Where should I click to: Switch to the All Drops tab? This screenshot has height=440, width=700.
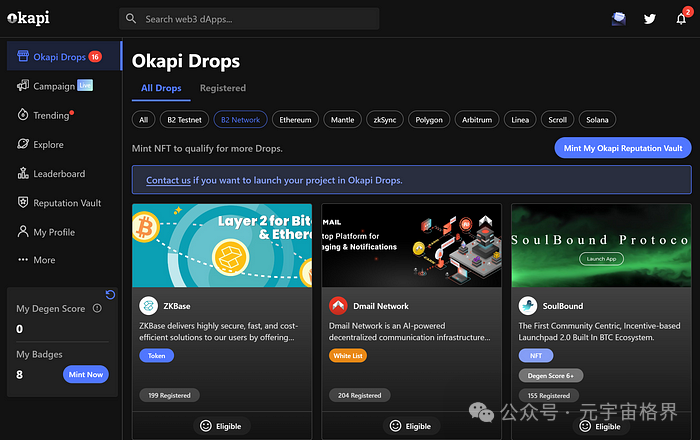coord(161,88)
